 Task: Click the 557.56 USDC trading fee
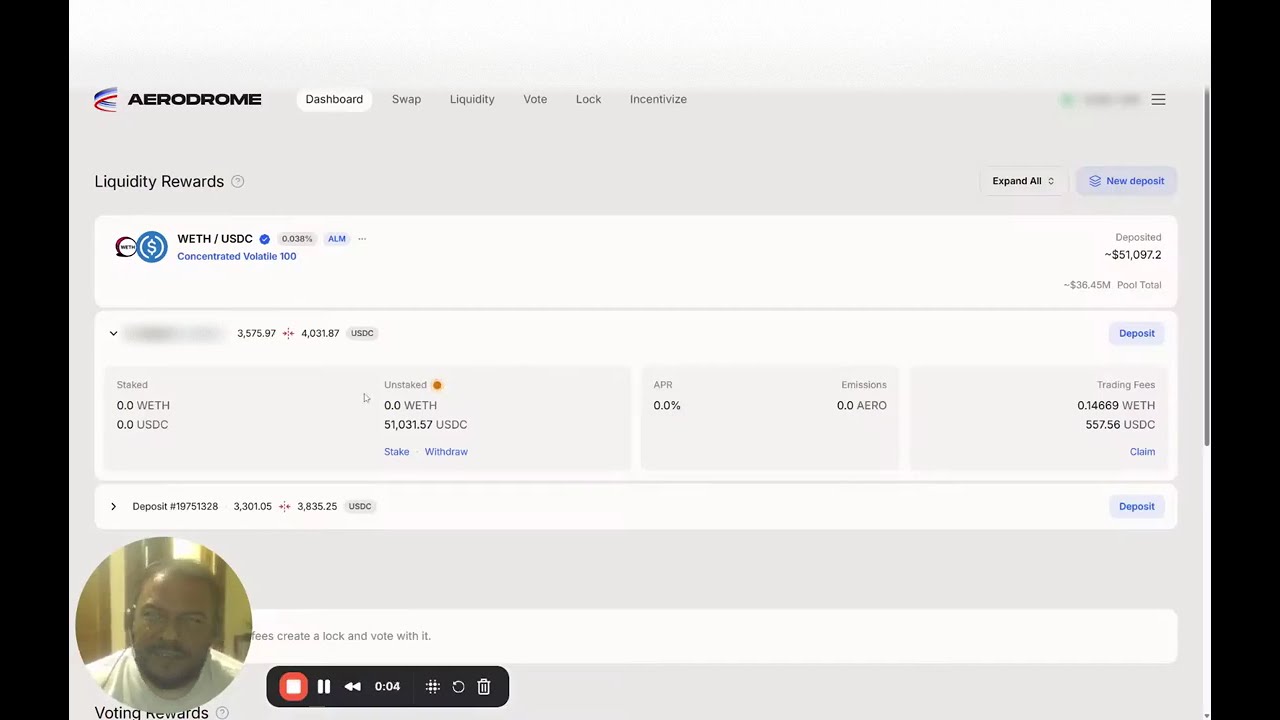click(x=1120, y=425)
